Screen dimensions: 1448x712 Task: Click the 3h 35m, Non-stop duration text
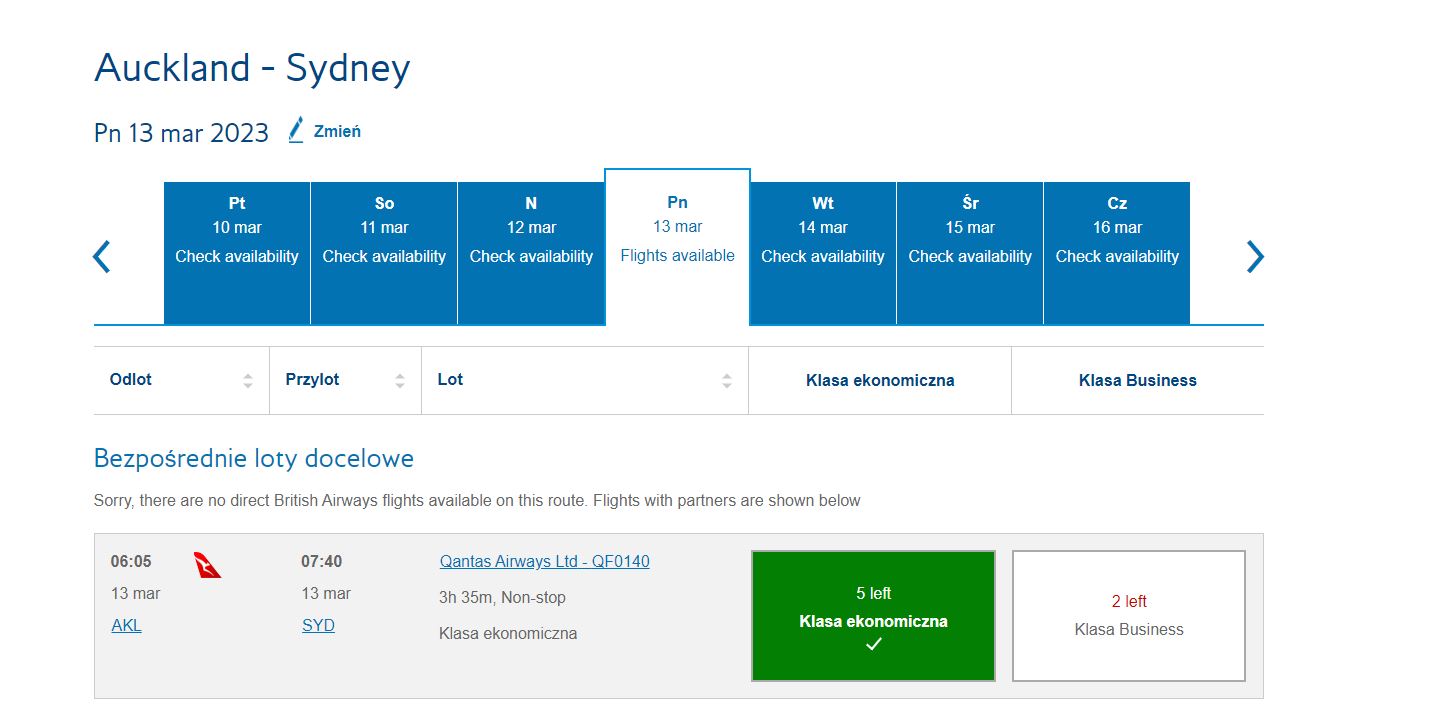tap(502, 598)
